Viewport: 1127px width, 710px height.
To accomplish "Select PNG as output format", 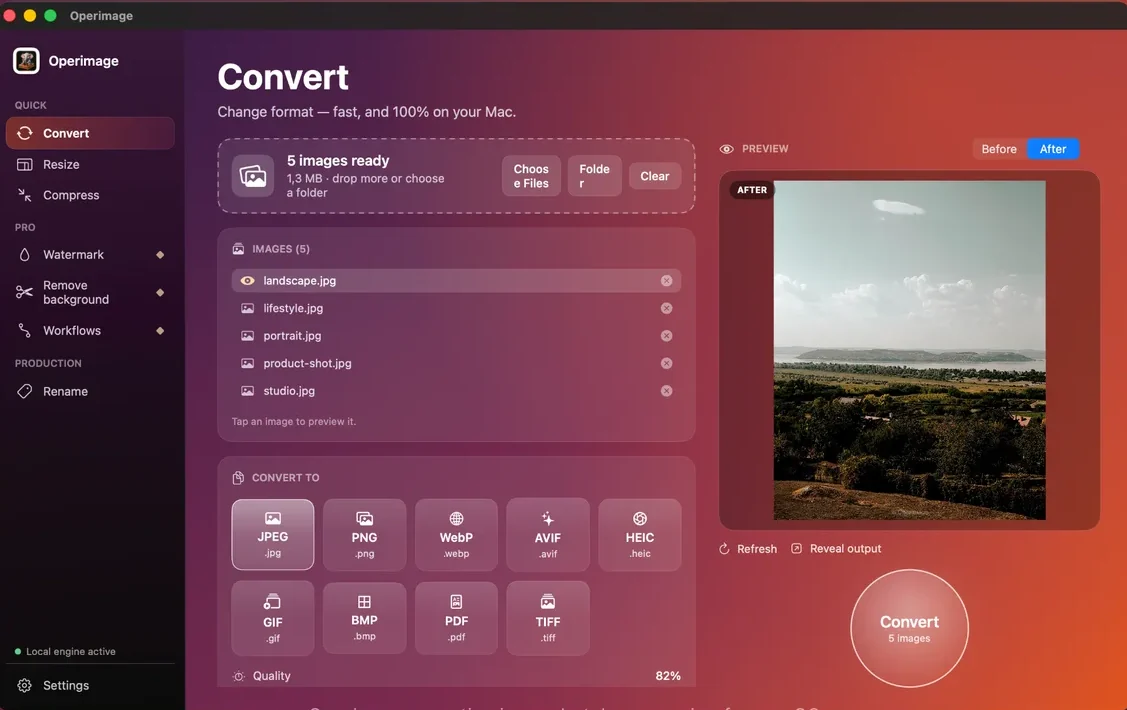I will [x=364, y=535].
